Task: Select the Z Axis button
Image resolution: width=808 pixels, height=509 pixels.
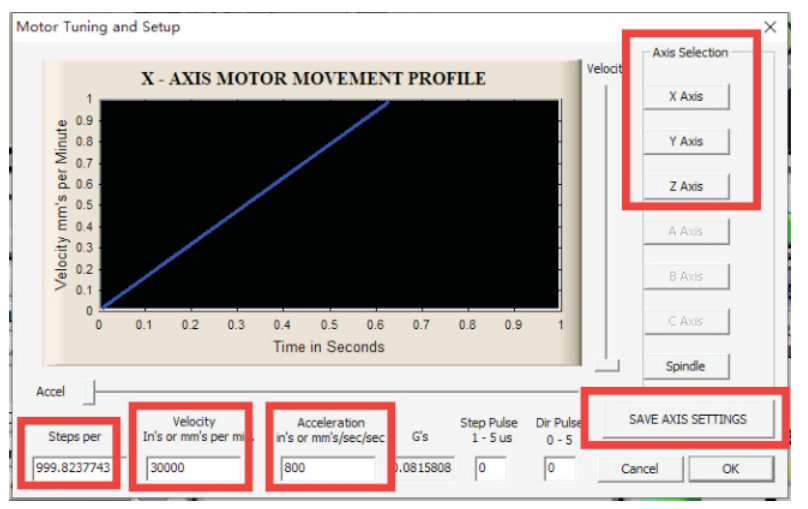Action: 685,187
